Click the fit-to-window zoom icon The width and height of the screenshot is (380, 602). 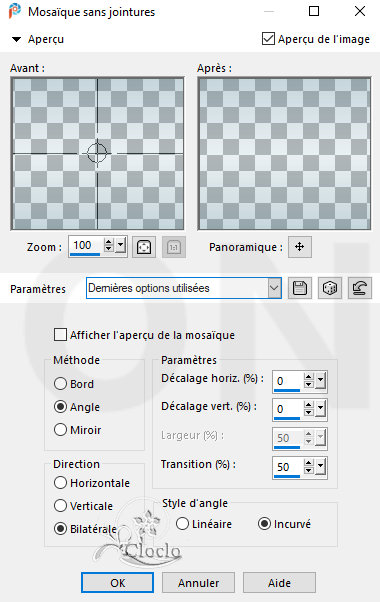[144, 247]
